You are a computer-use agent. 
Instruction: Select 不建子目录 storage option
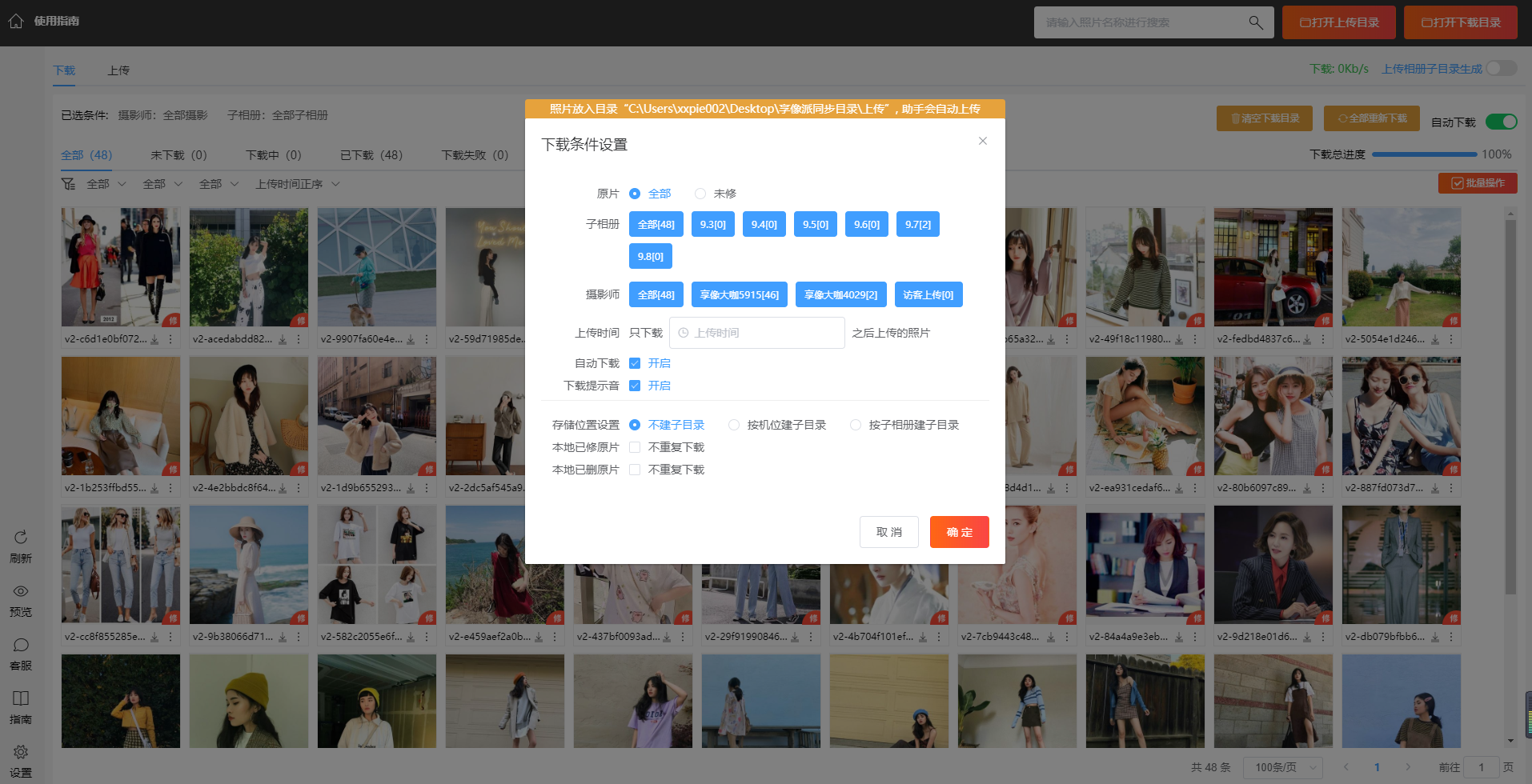pos(635,425)
